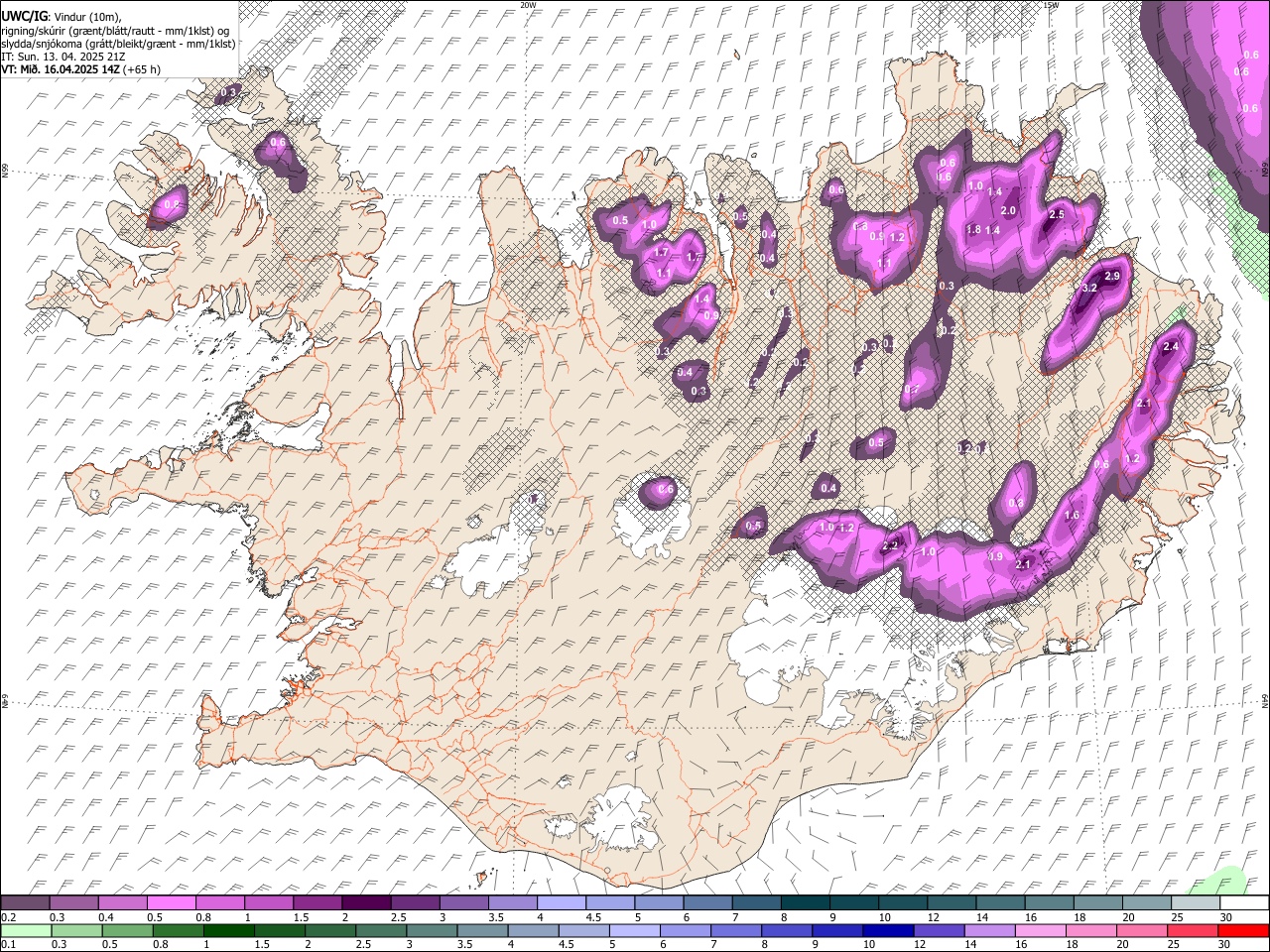
Task: Click the "20W" longitude label
Action: (528, 5)
